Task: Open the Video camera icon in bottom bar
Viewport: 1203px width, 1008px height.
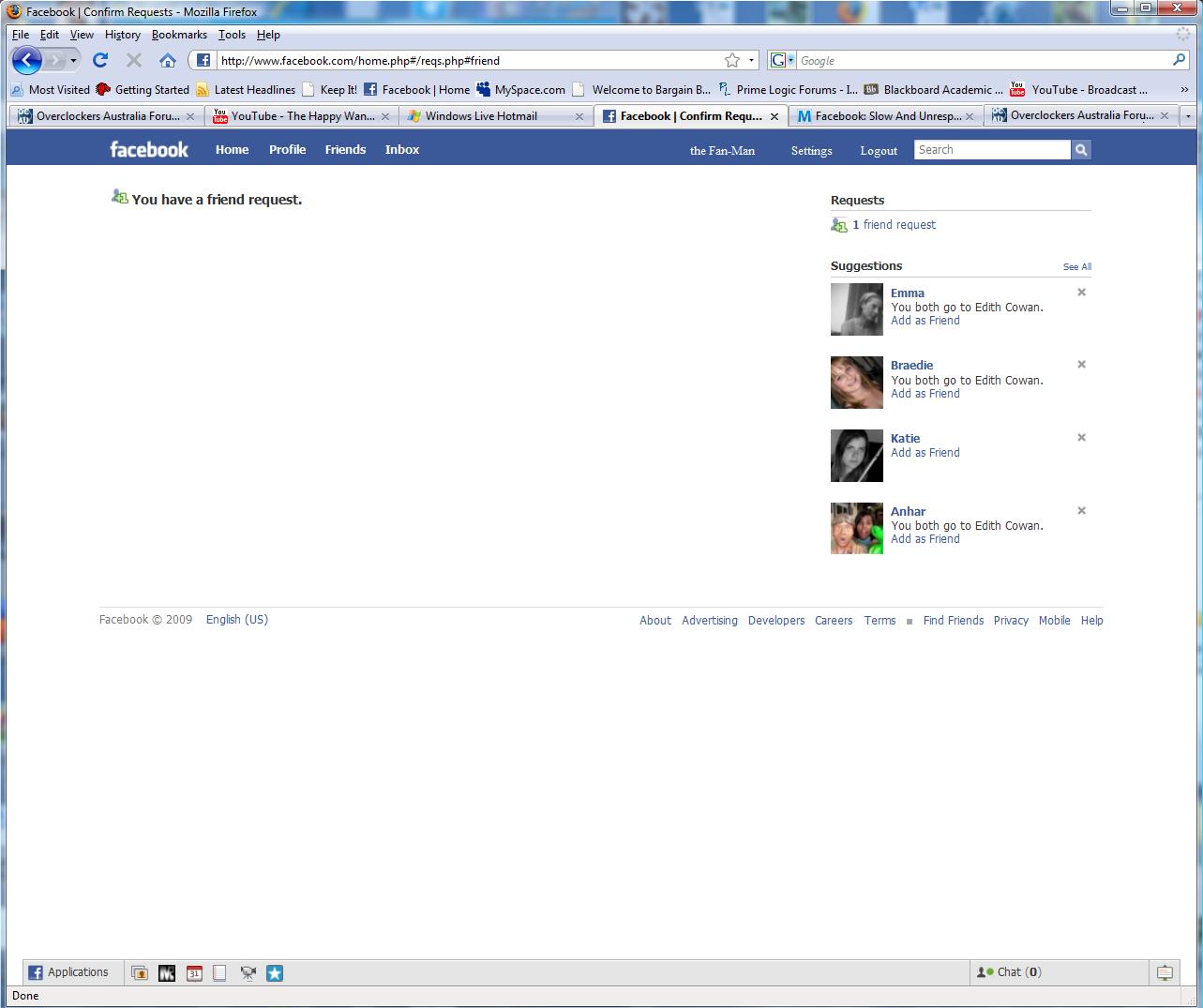Action: [x=248, y=973]
